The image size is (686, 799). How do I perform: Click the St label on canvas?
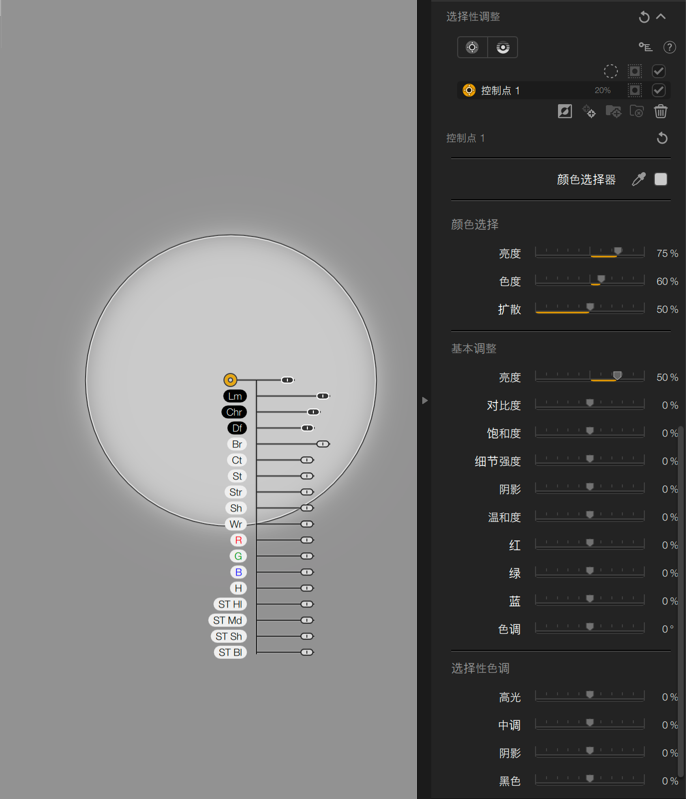point(237,476)
